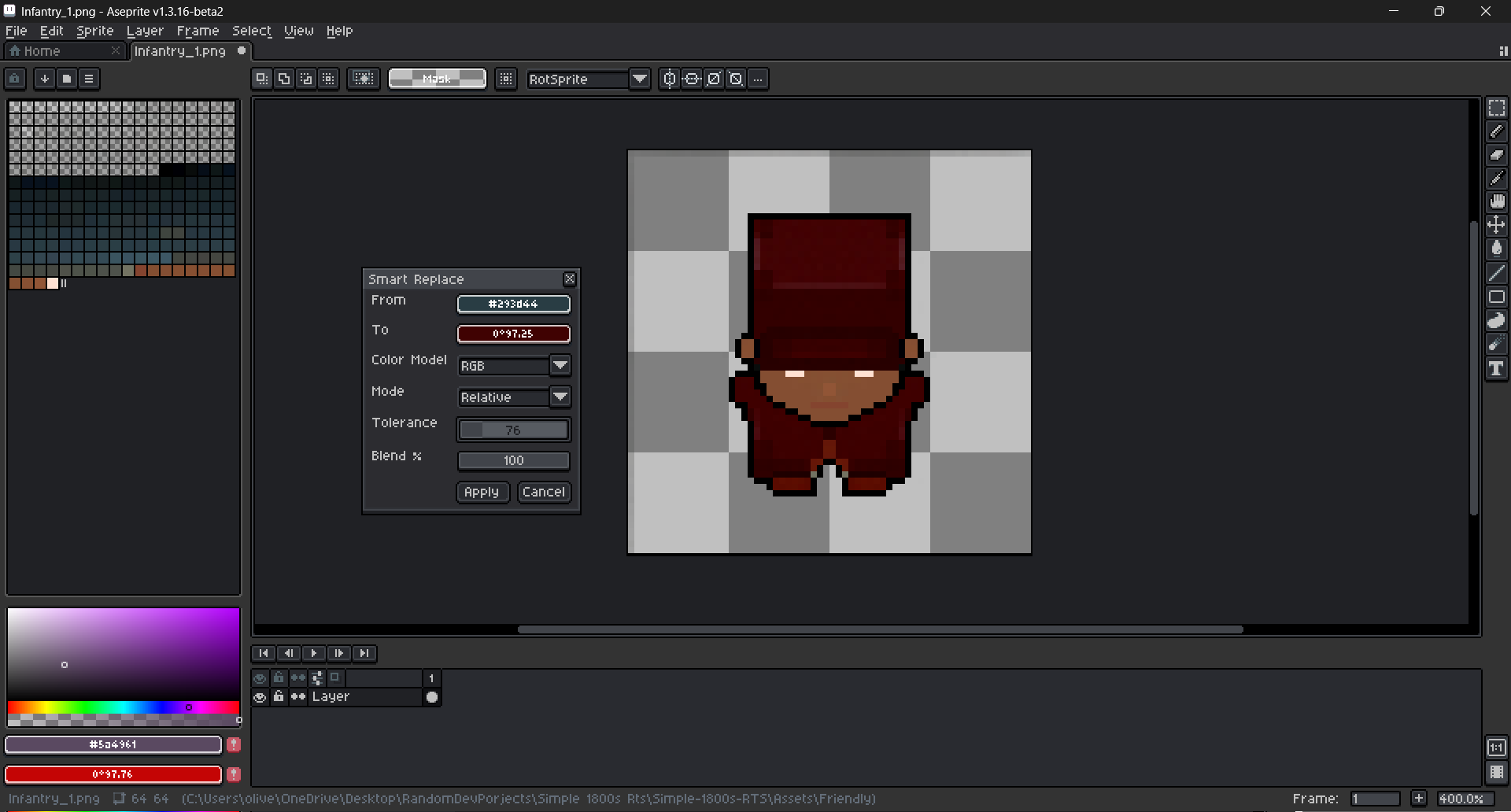This screenshot has height=812, width=1511.
Task: Adjust the Tolerance slider
Action: [x=513, y=430]
